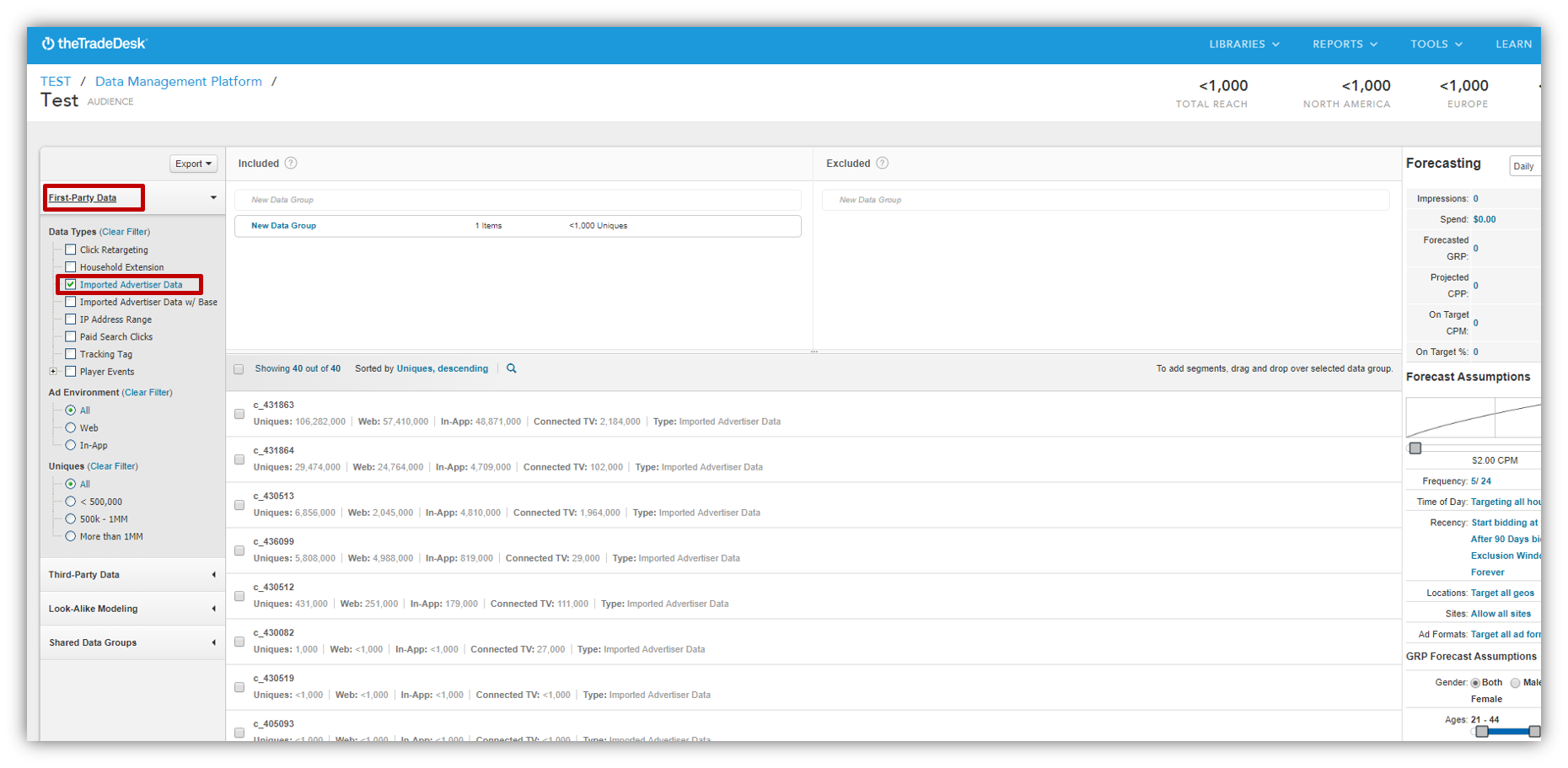Tick the select-all checkbox beside 'Showing 40 out of 40'

click(239, 369)
